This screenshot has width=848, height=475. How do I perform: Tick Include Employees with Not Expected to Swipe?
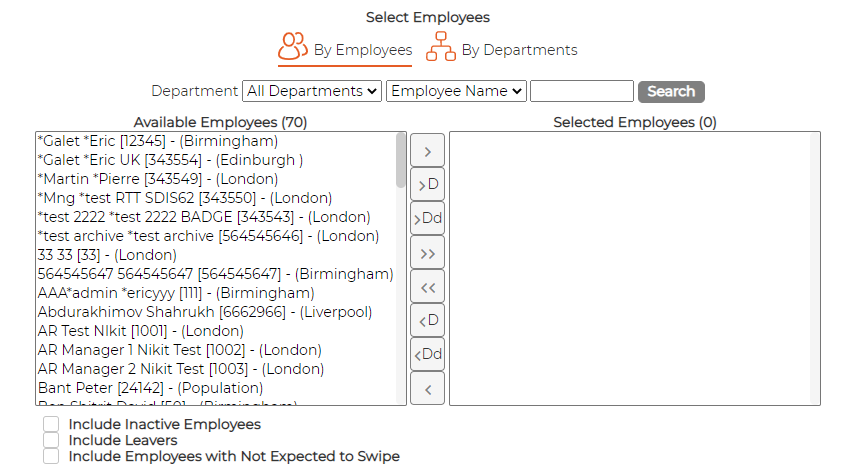(x=51, y=456)
